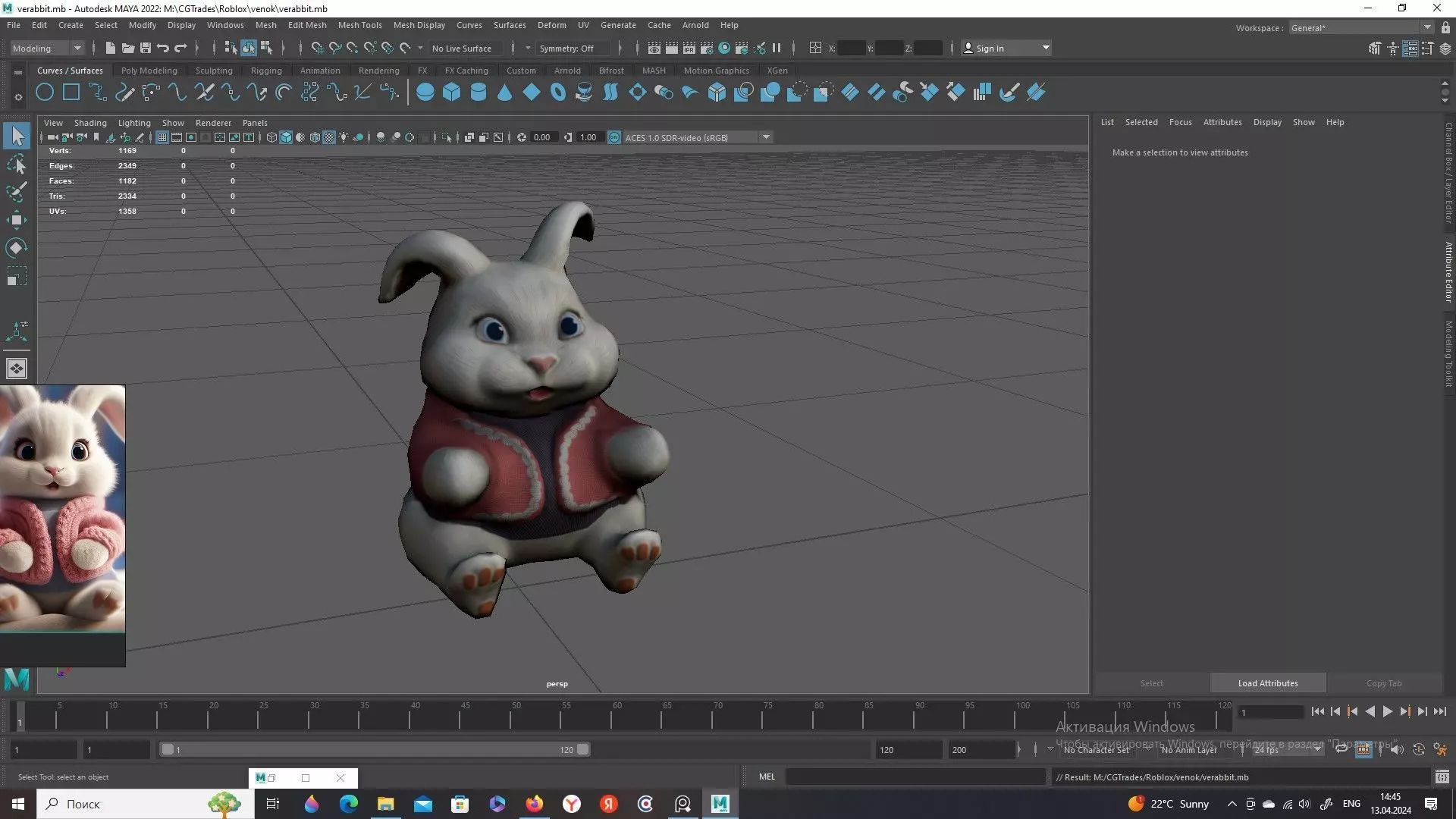Click the Save Scene disk icon
The height and width of the screenshot is (819, 1456).
(146, 48)
